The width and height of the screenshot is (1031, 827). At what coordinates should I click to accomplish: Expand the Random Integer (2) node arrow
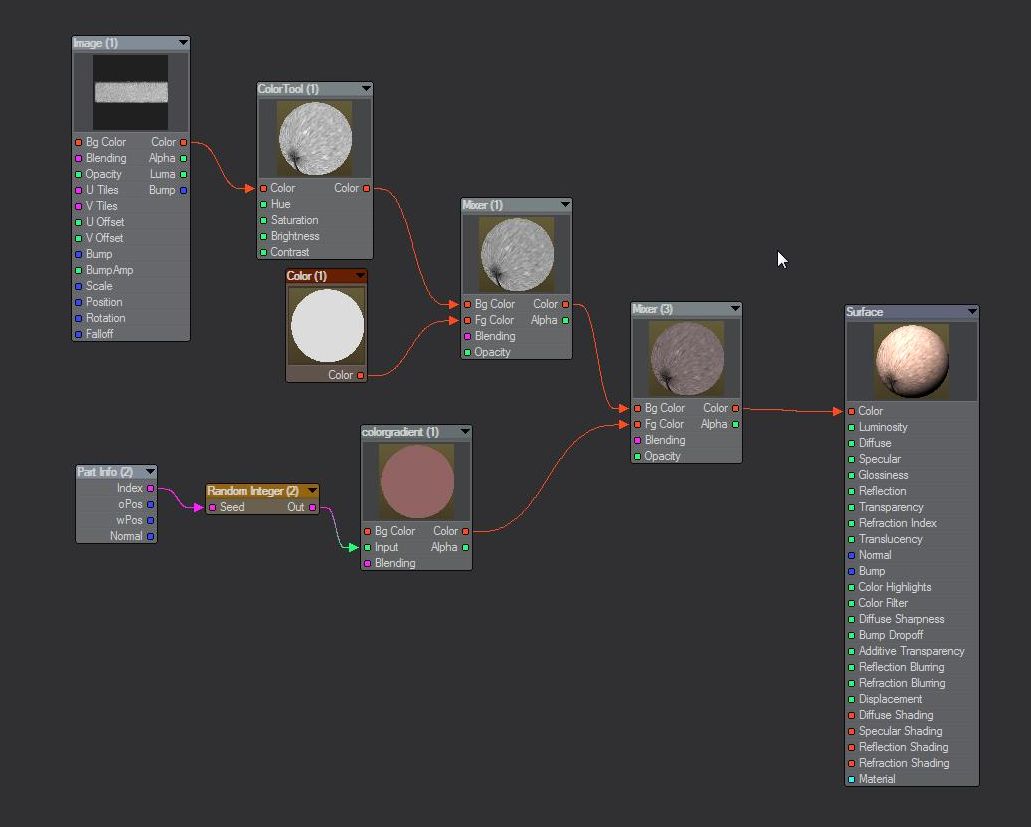[312, 491]
